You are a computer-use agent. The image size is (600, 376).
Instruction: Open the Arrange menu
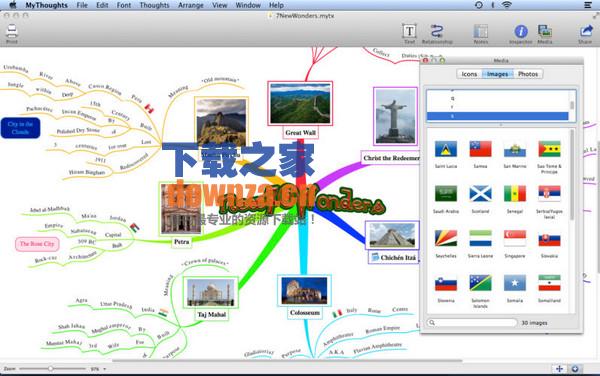point(191,5)
